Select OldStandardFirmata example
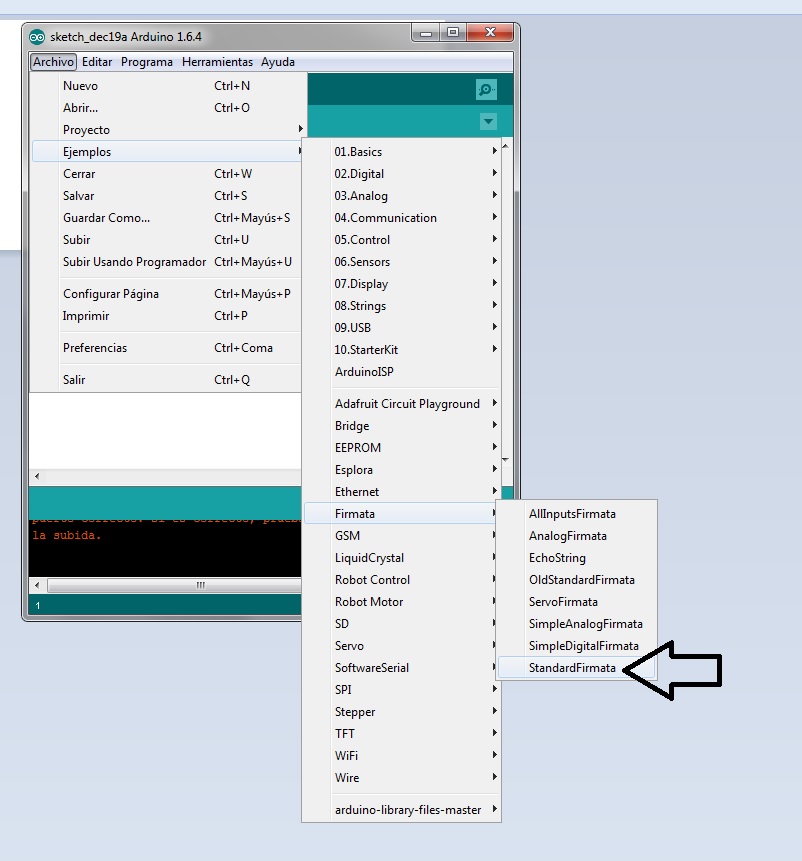802x861 pixels. [x=576, y=579]
